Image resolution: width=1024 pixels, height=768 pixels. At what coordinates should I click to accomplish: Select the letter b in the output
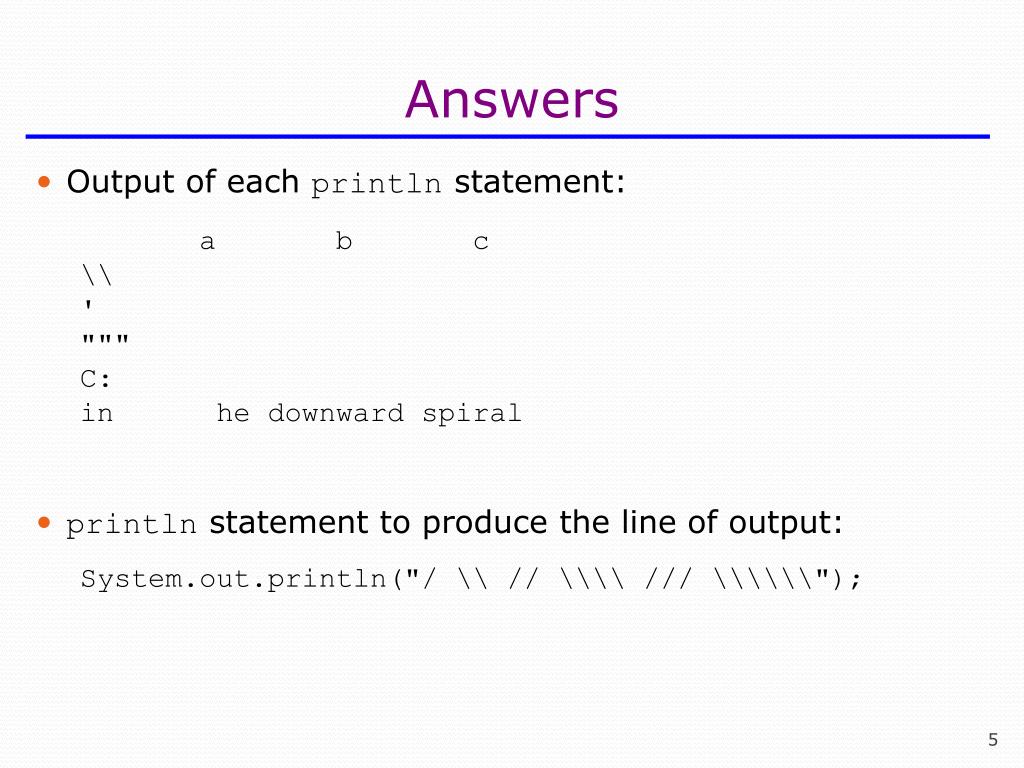pos(344,241)
